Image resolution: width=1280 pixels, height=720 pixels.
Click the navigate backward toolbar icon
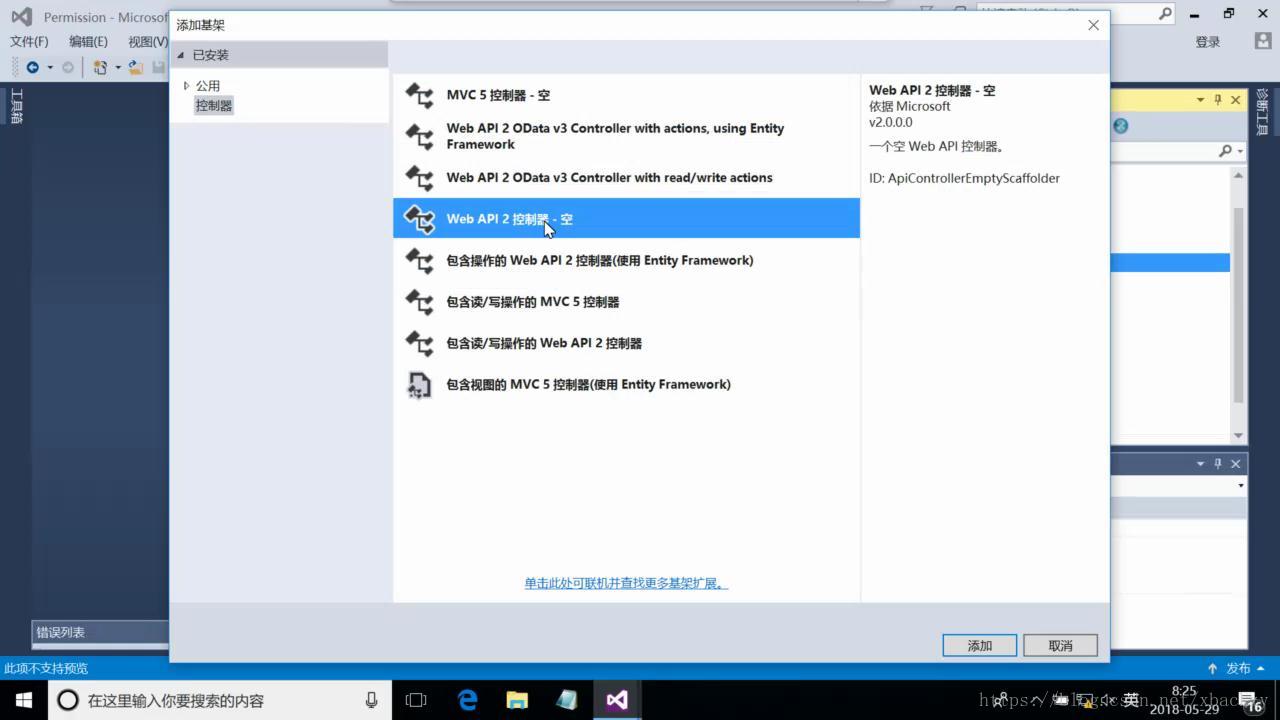point(33,67)
